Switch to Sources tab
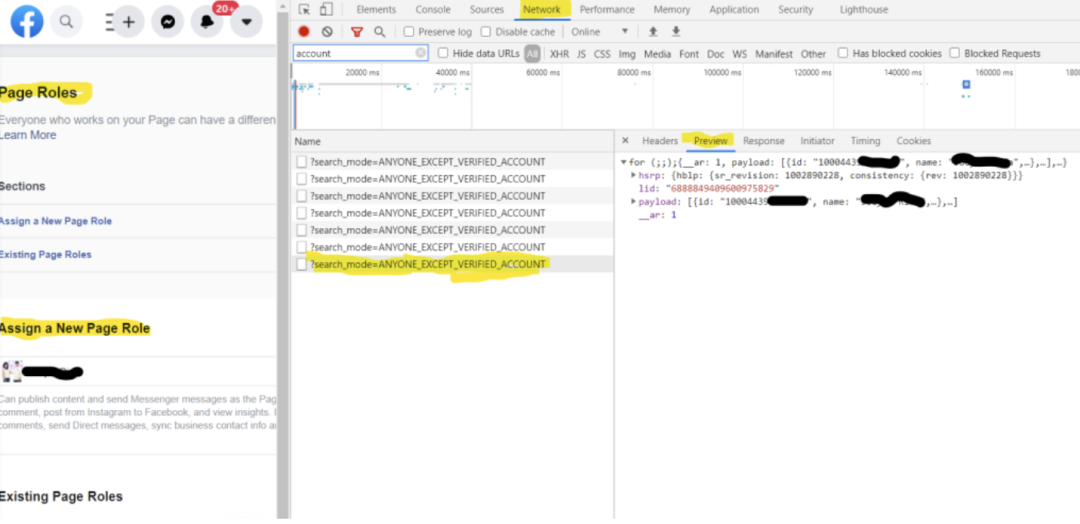1080x524 pixels. (x=487, y=10)
